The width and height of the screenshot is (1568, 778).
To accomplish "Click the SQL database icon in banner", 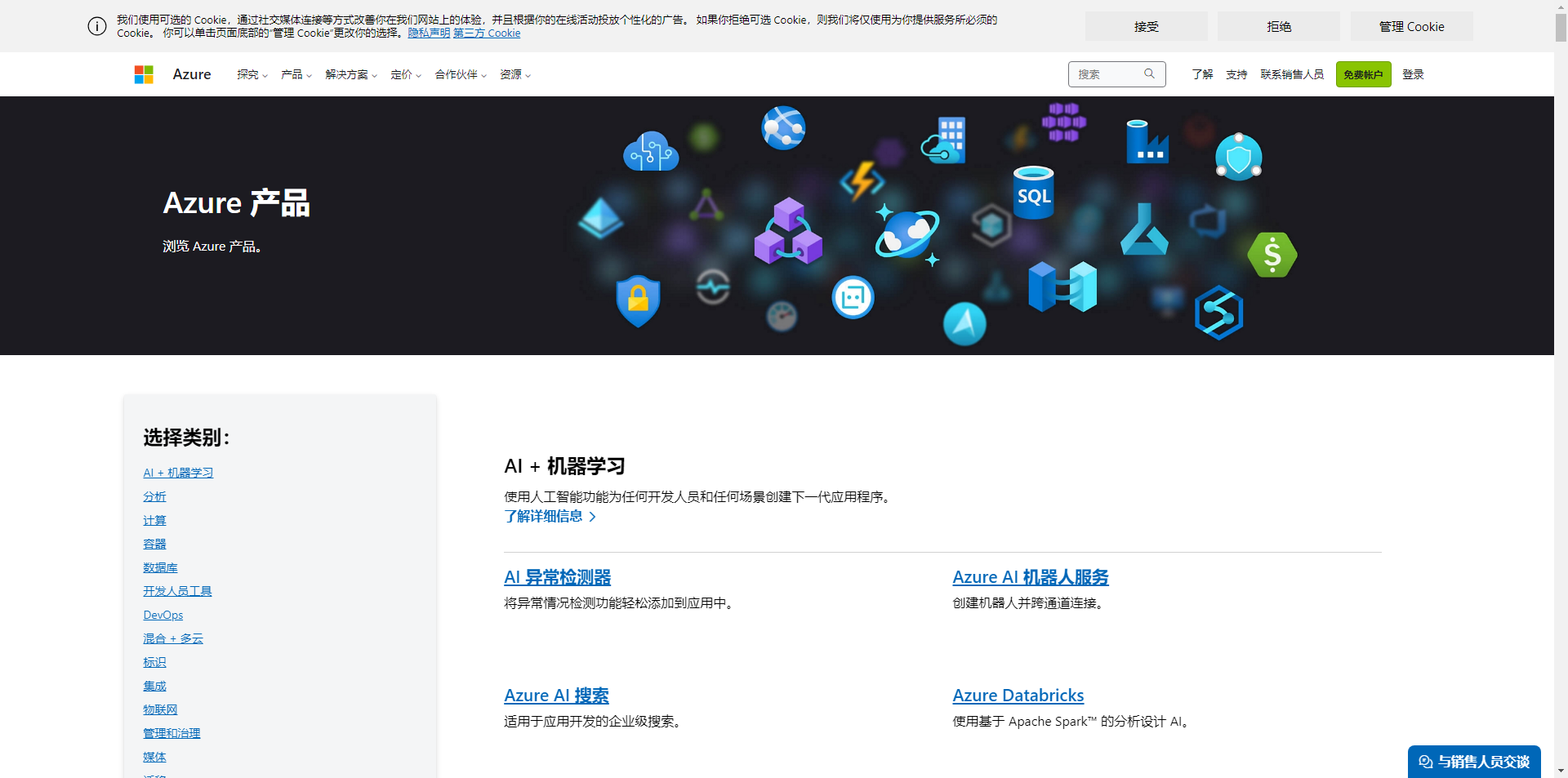I will point(1033,192).
